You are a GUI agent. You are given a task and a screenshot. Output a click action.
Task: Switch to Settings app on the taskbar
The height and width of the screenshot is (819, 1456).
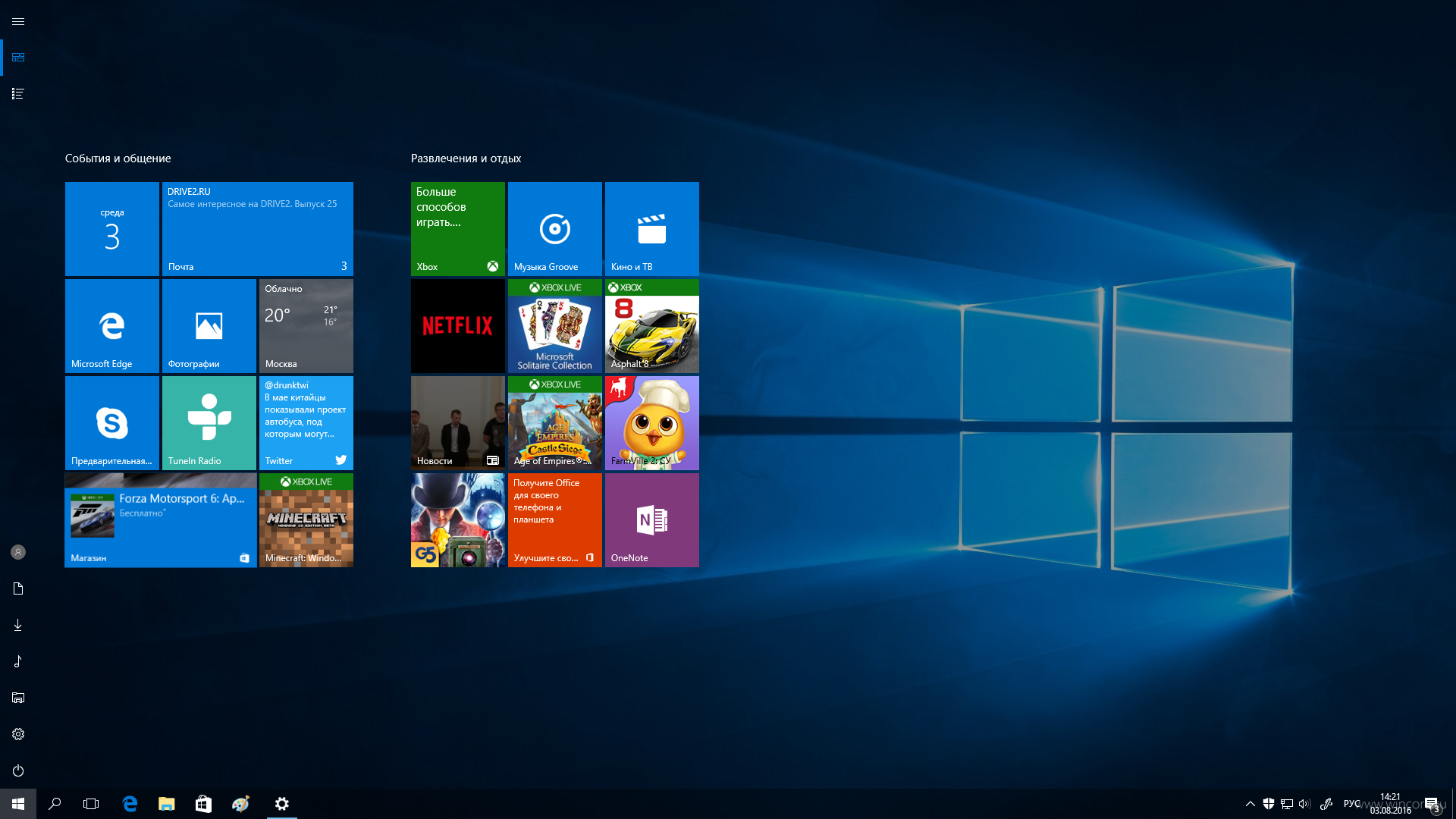point(282,804)
